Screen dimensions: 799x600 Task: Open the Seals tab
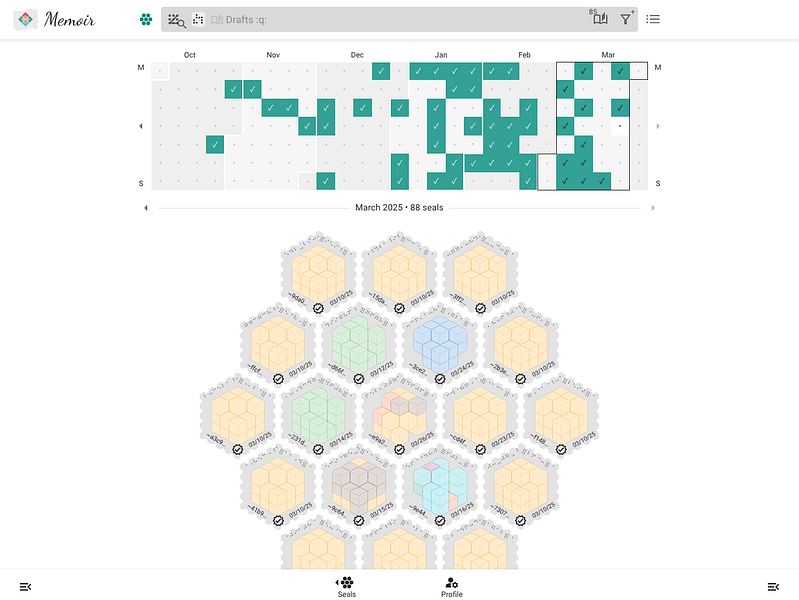[x=347, y=587]
